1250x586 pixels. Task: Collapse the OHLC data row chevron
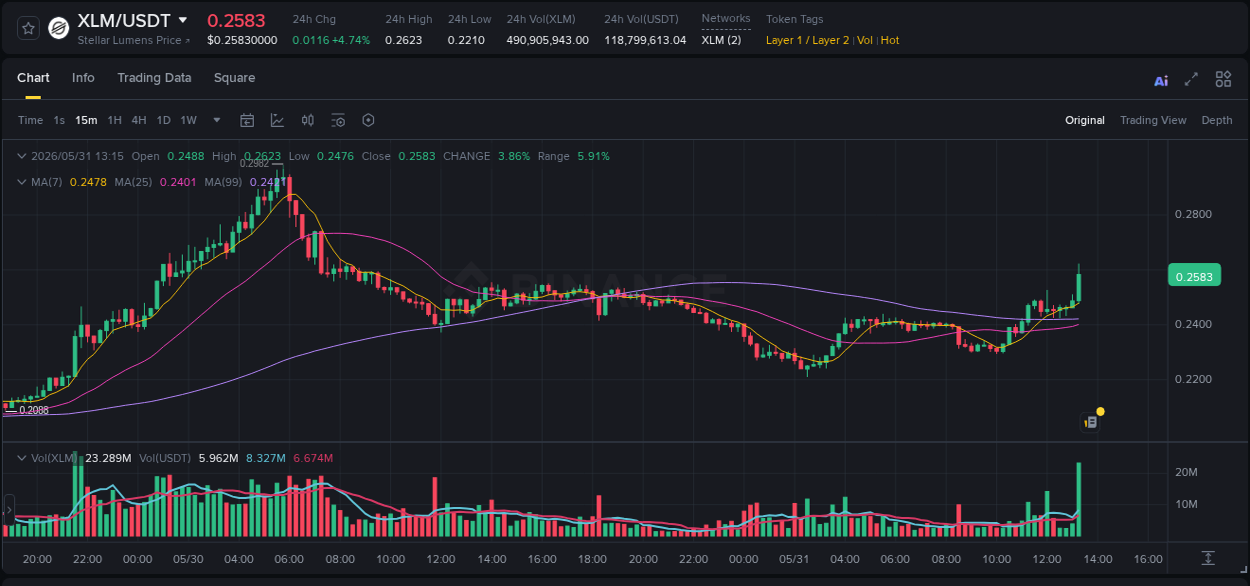(22, 156)
